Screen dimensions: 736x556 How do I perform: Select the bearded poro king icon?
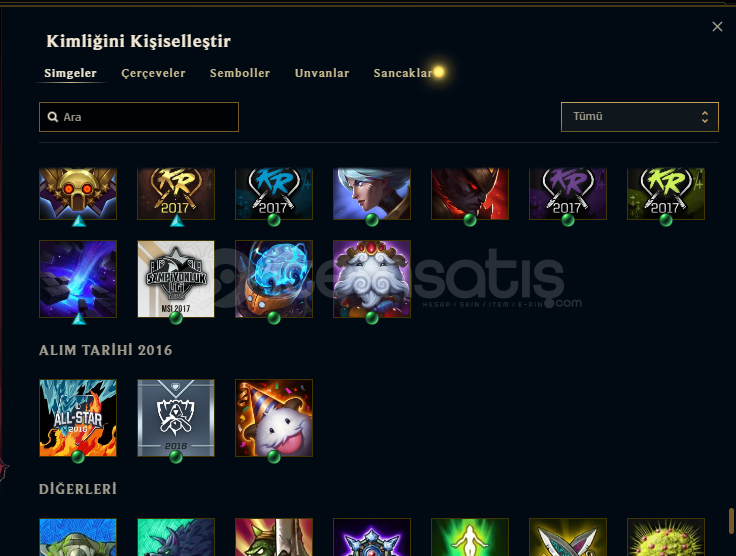[372, 279]
